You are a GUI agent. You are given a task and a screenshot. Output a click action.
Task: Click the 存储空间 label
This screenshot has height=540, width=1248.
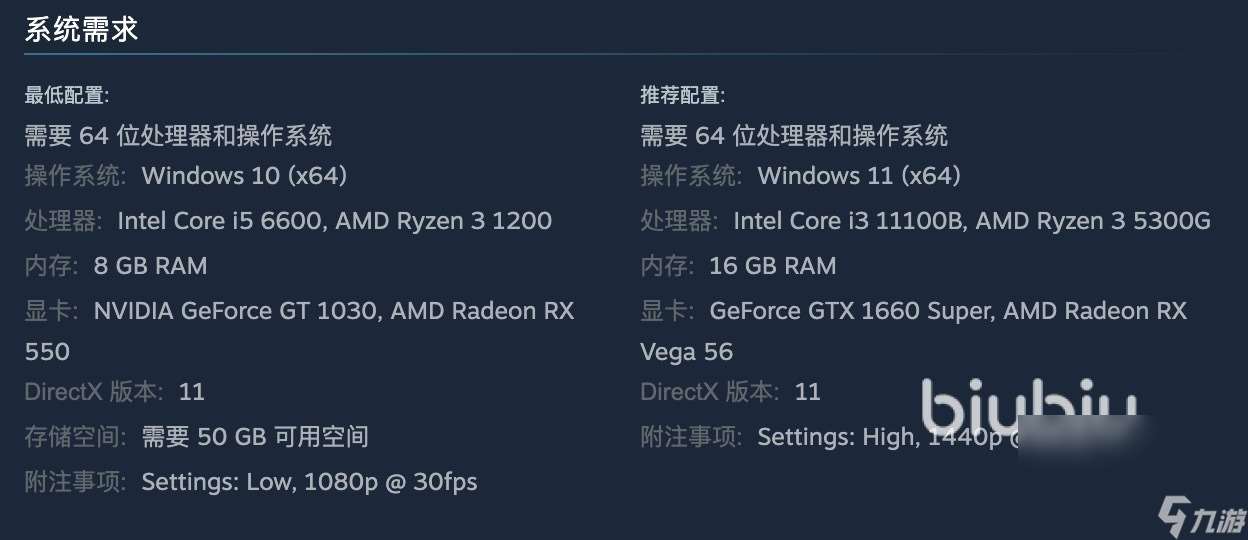coord(75,437)
